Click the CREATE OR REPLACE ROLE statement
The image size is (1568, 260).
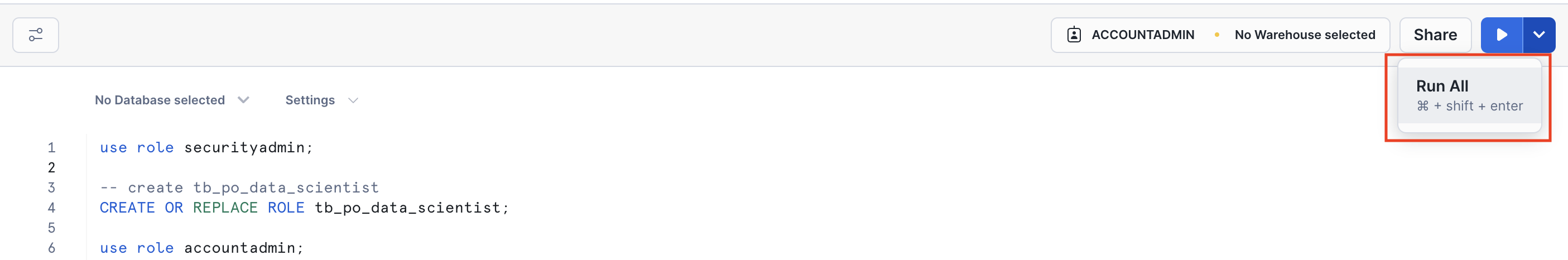(x=304, y=208)
